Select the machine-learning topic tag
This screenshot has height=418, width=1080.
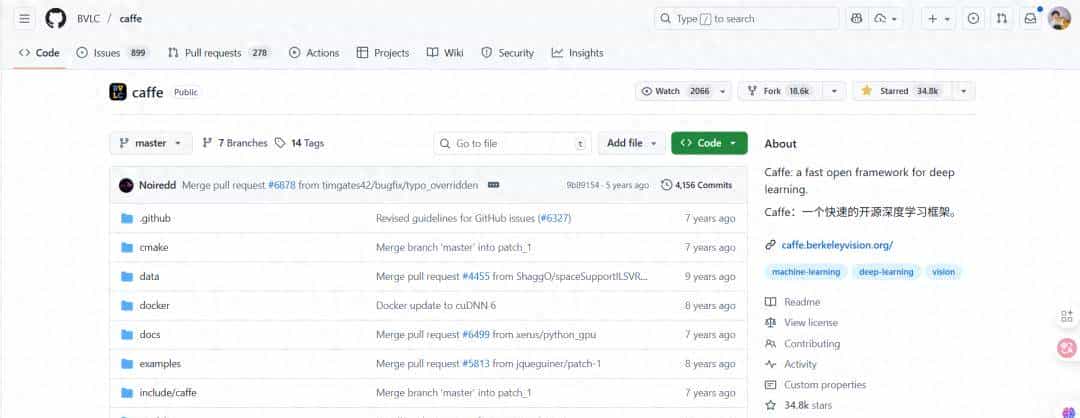pyautogui.click(x=807, y=271)
